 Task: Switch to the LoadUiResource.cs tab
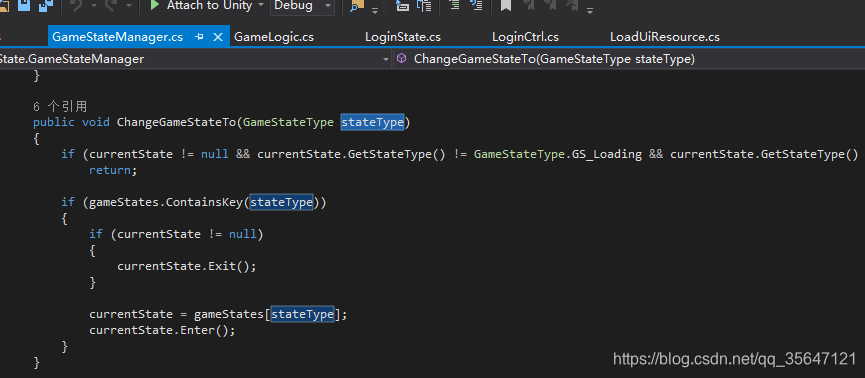point(665,37)
